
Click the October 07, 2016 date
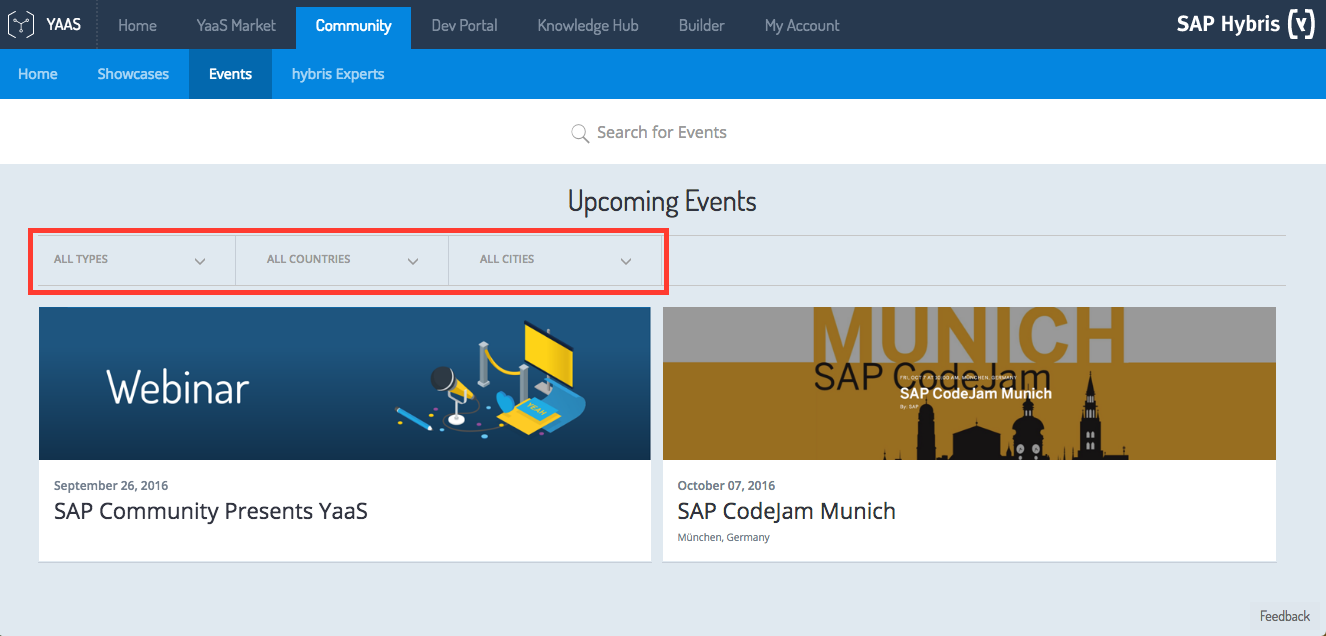726,486
